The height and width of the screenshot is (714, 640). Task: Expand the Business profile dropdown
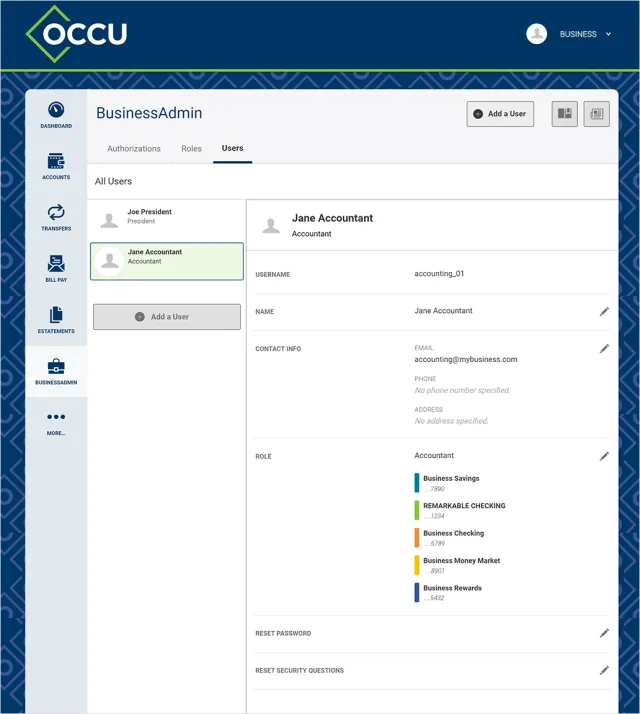608,34
